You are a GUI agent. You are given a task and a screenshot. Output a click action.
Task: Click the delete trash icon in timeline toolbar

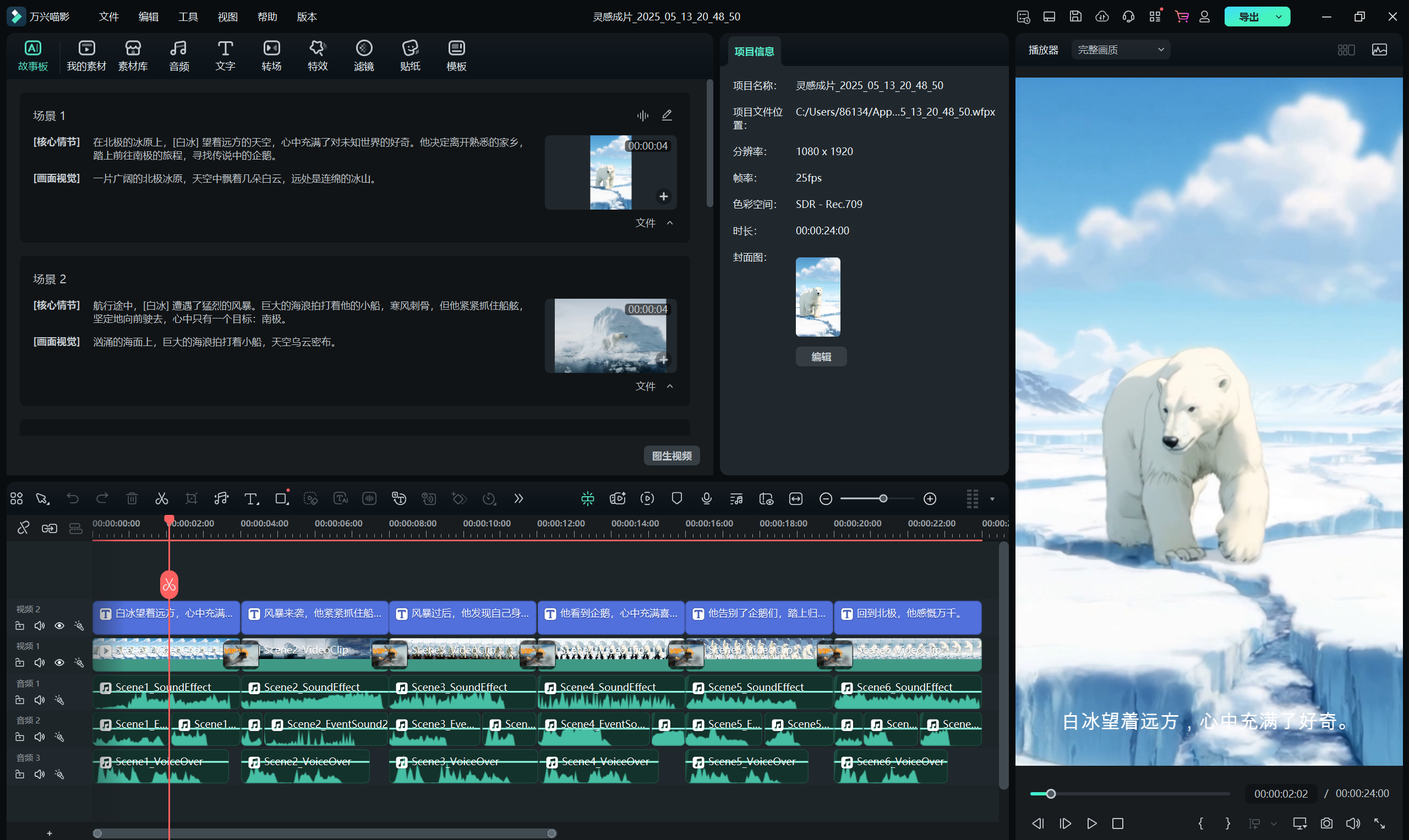tap(132, 499)
